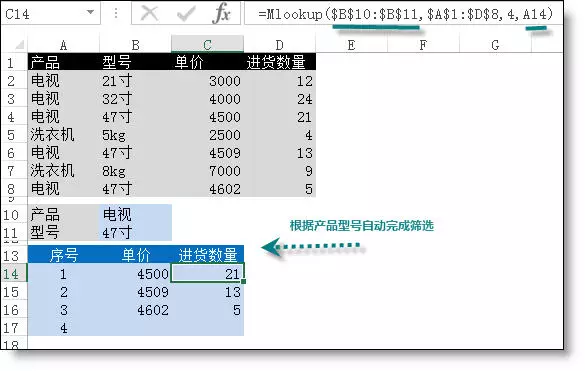Click quantity cell 12 in column D
Image resolution: width=585 pixels, height=371 pixels.
(x=279, y=81)
